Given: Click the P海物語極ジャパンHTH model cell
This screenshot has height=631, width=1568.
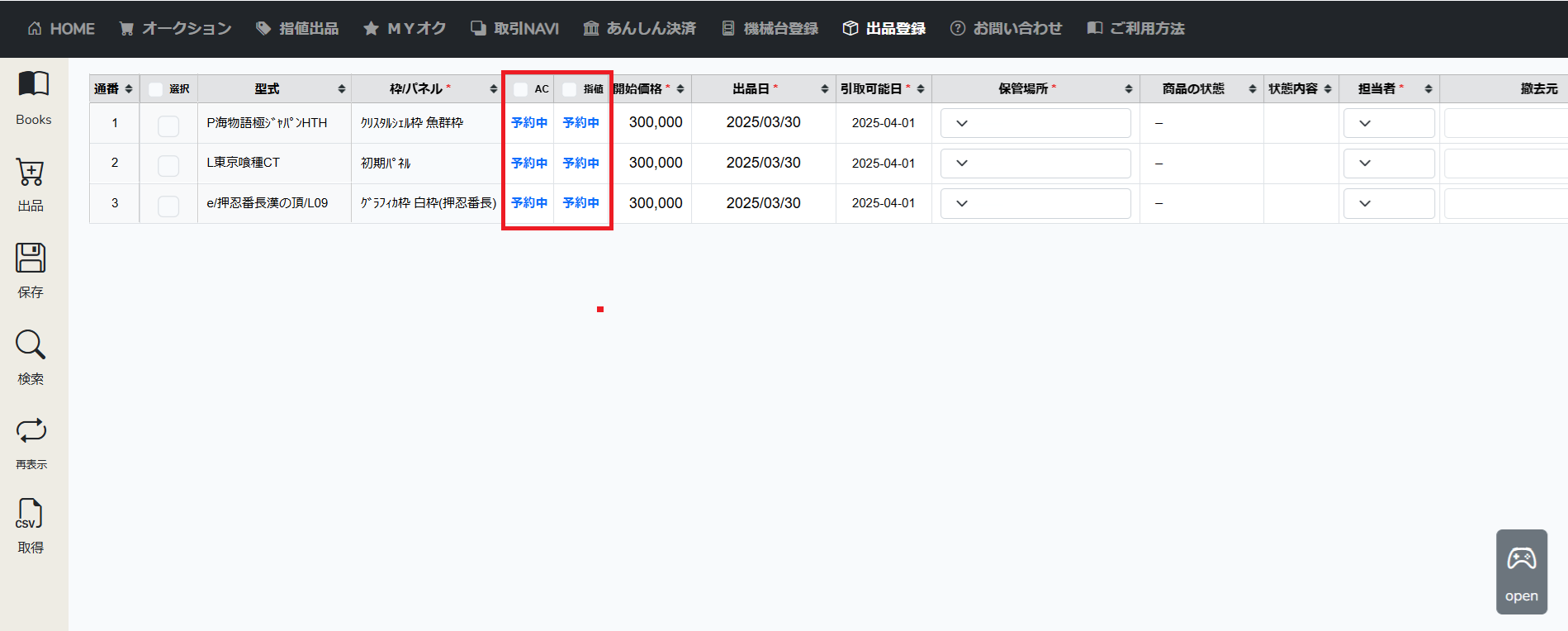Looking at the screenshot, I should (267, 122).
